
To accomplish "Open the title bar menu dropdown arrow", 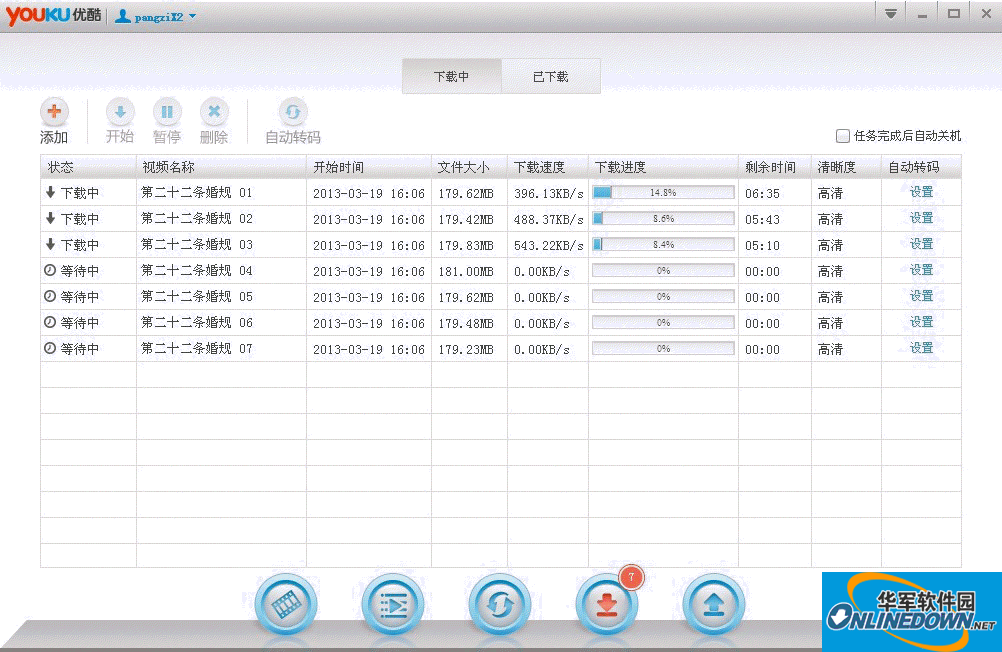I will point(890,14).
